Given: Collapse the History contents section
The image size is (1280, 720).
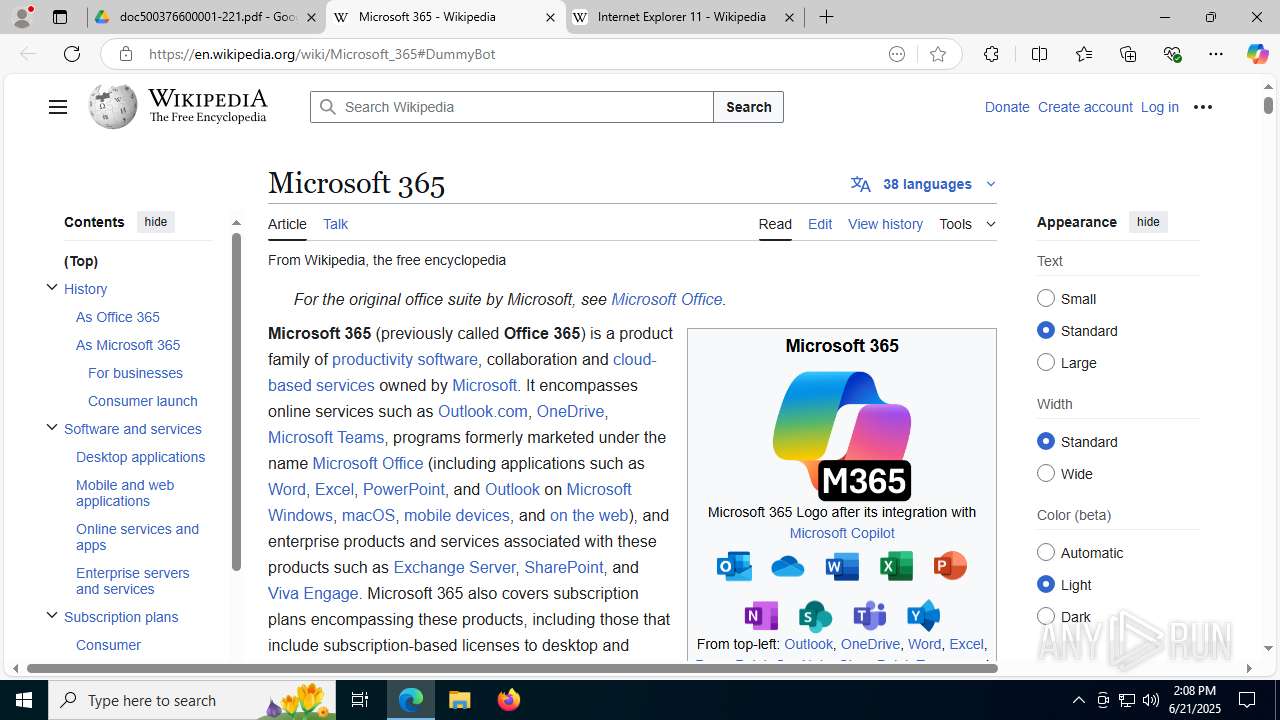Looking at the screenshot, I should click(52, 288).
